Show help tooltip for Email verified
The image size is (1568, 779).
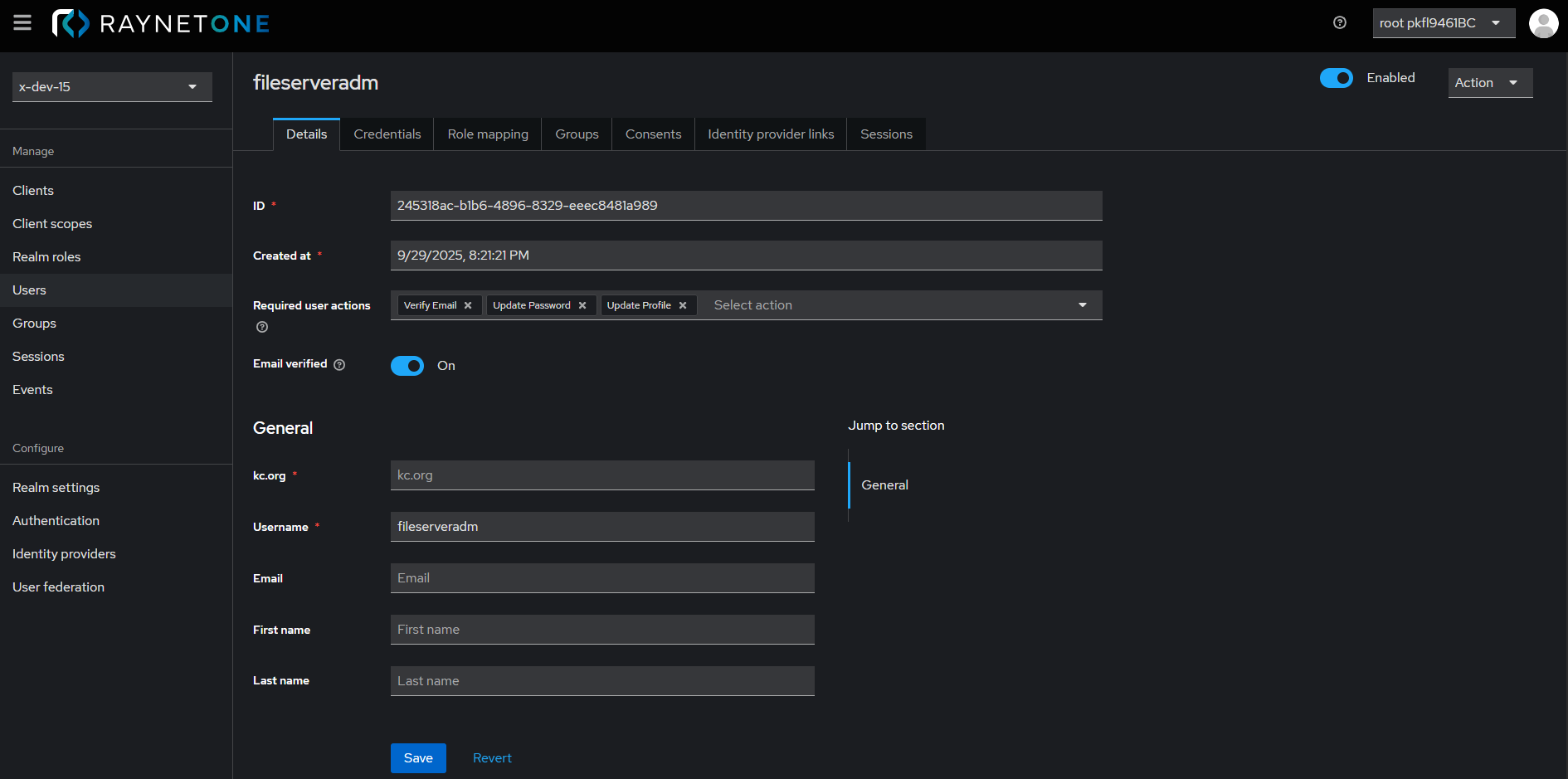tap(339, 364)
